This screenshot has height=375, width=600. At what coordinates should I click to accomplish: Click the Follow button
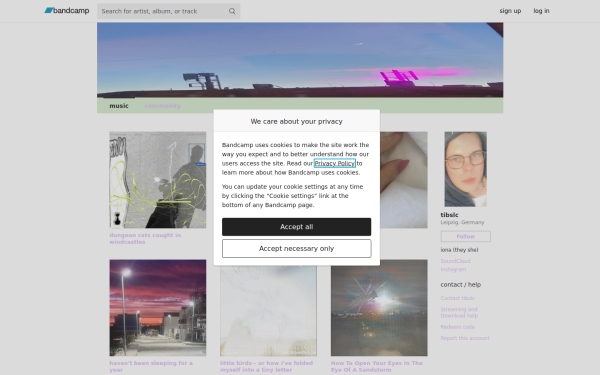pyautogui.click(x=465, y=236)
